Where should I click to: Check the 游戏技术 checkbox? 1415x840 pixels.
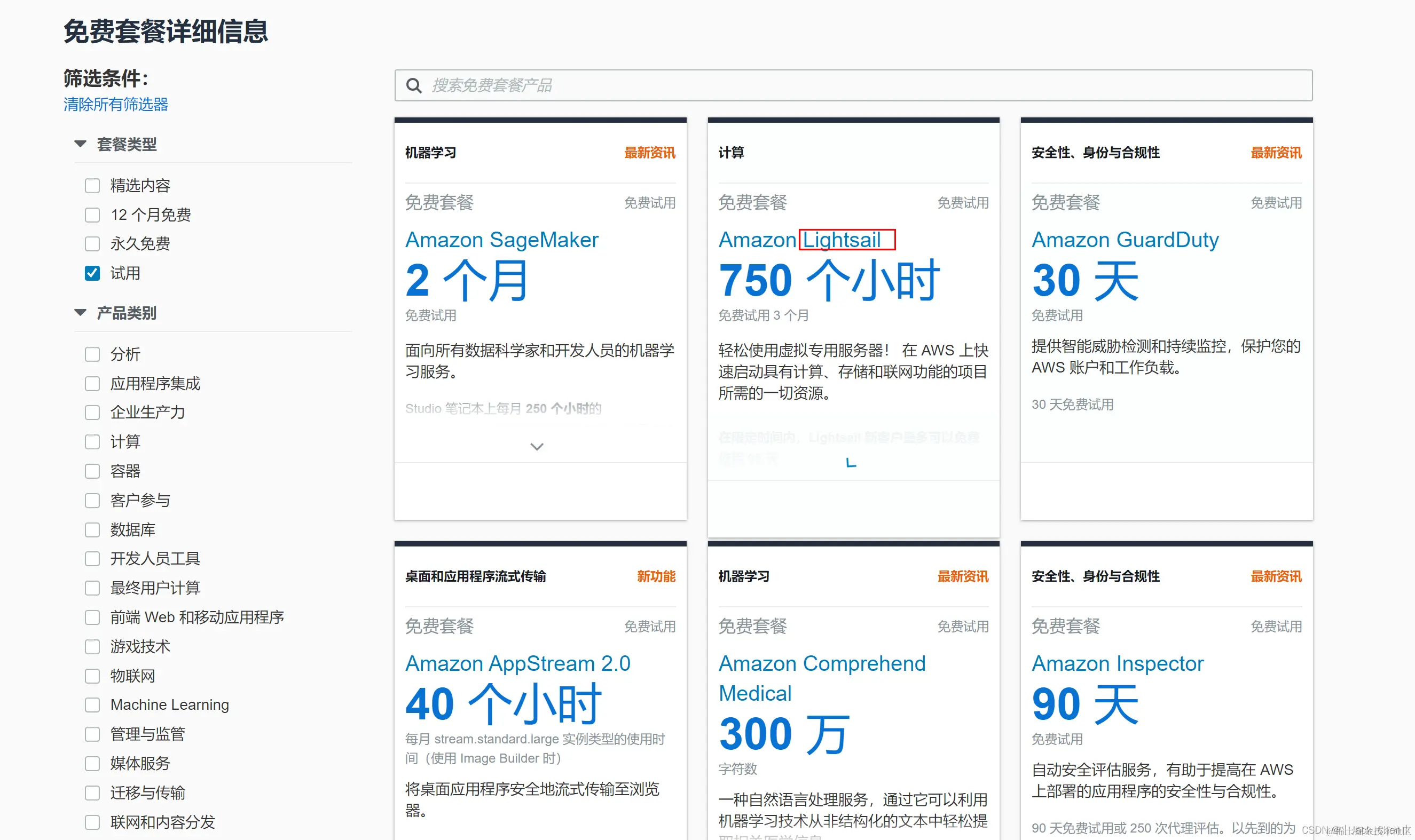point(92,647)
